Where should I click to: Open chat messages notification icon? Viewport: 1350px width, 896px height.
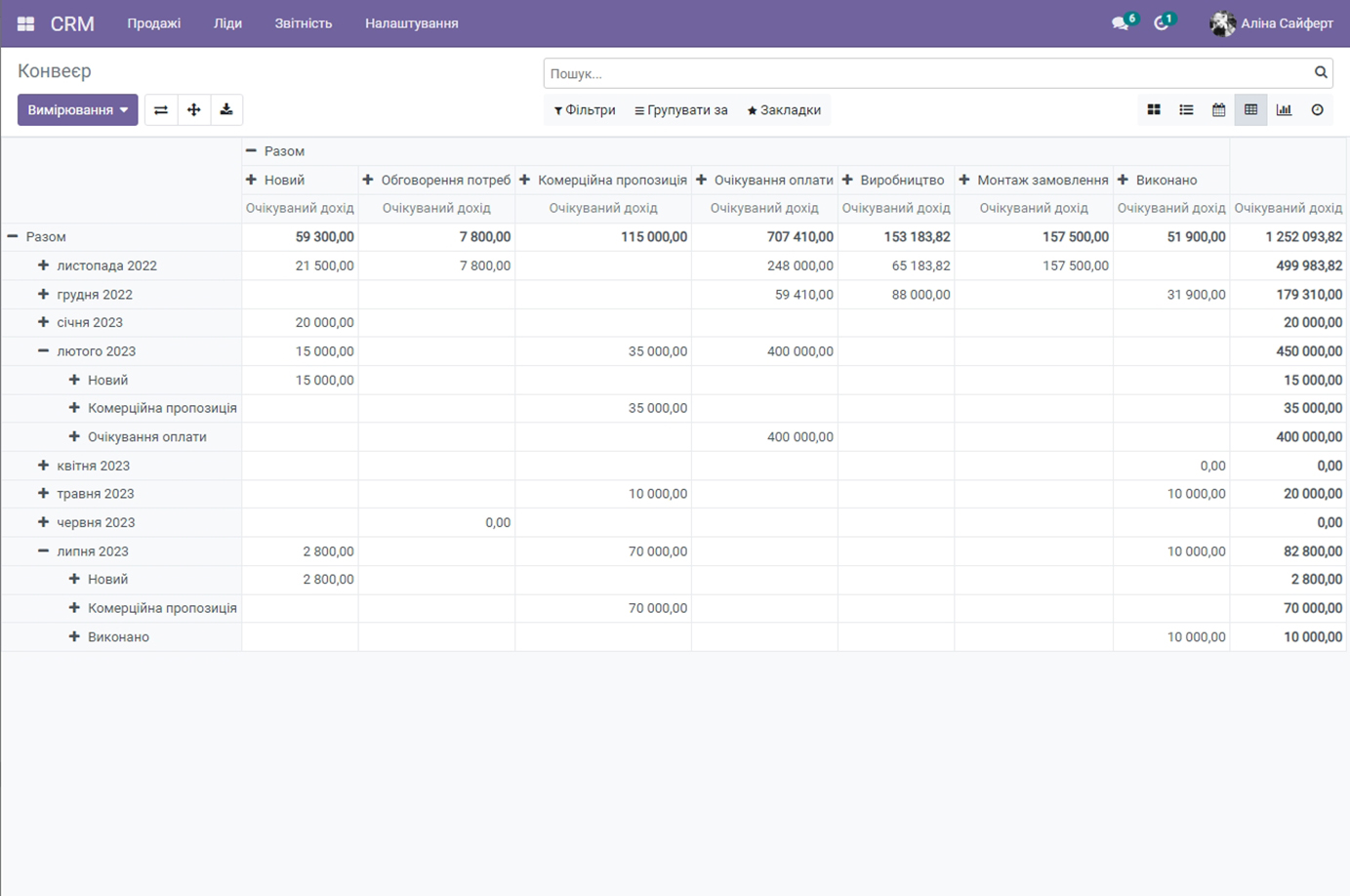tap(1122, 23)
